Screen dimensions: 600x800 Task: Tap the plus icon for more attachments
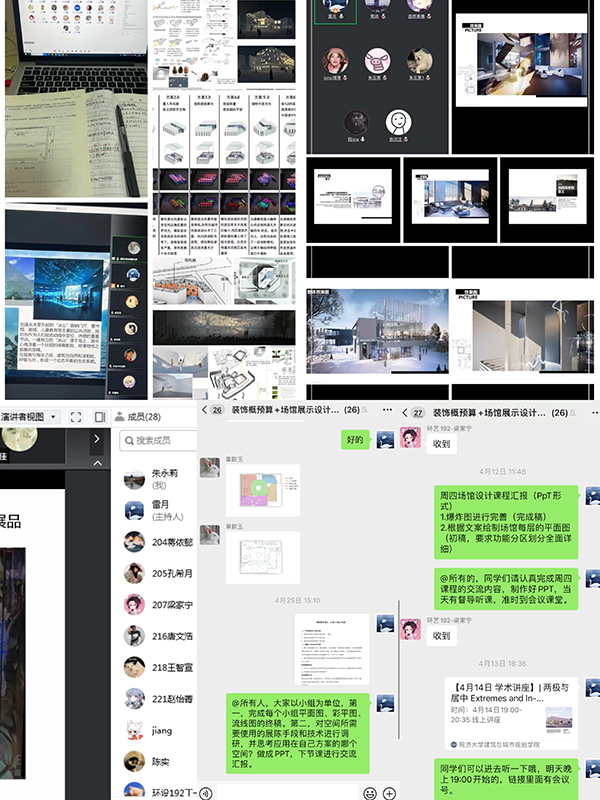click(x=389, y=793)
